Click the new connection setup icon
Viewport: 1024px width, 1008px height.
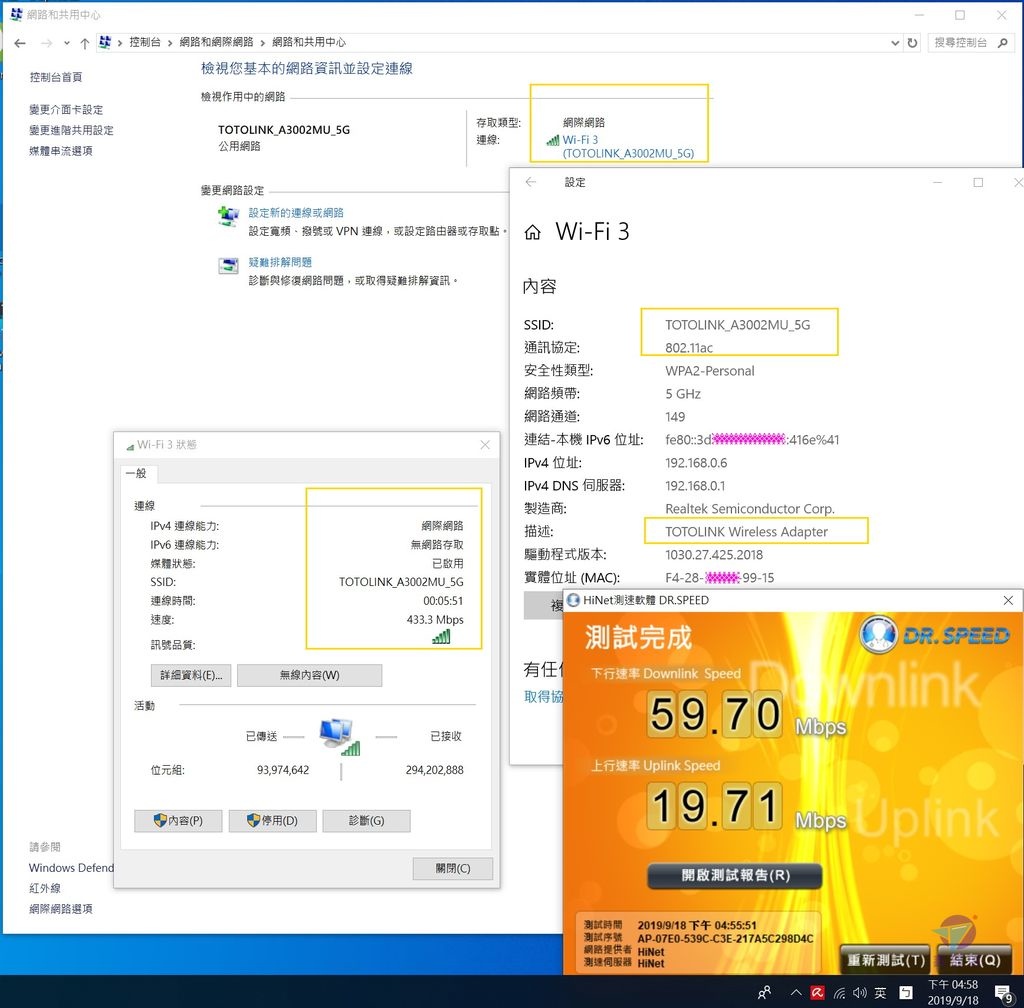click(x=229, y=215)
